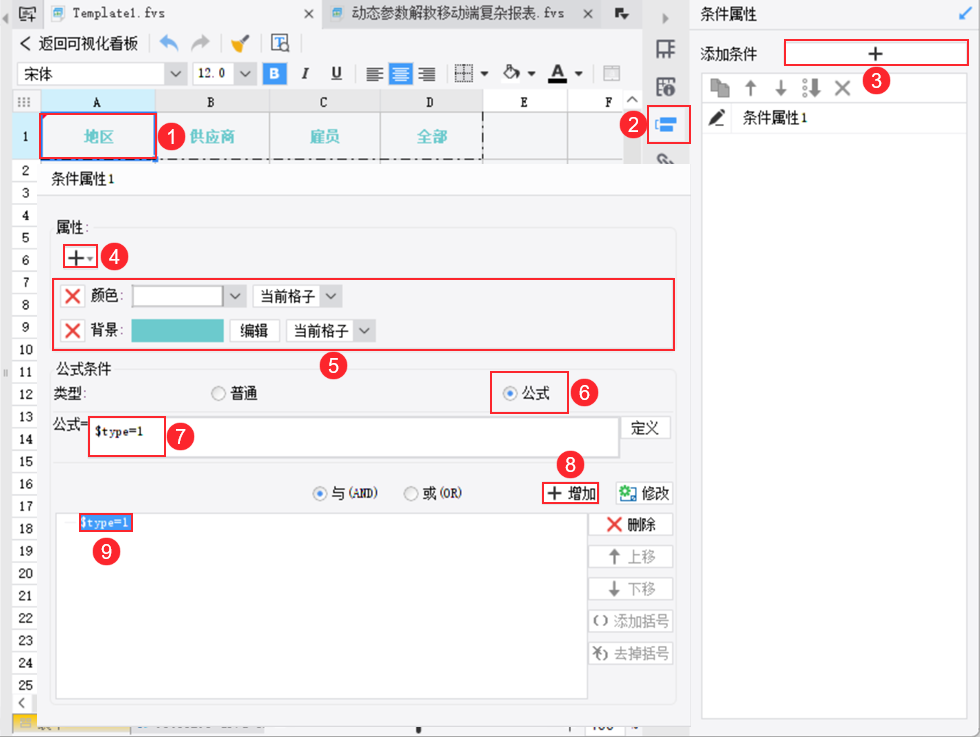Open the cell attributes side panel icon
Viewport: 980px width, 737px height.
coord(666,87)
